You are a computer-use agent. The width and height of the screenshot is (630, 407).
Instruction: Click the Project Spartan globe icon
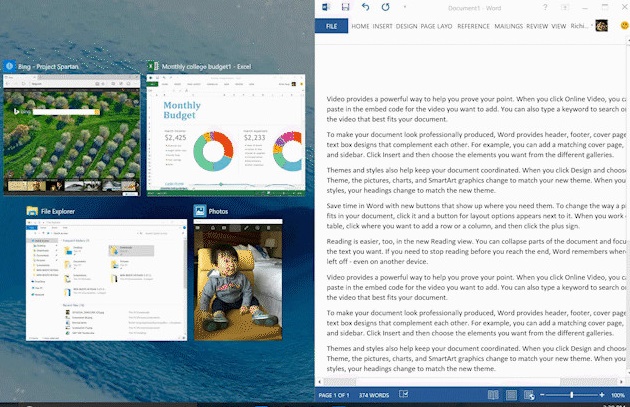pyautogui.click(x=9, y=66)
